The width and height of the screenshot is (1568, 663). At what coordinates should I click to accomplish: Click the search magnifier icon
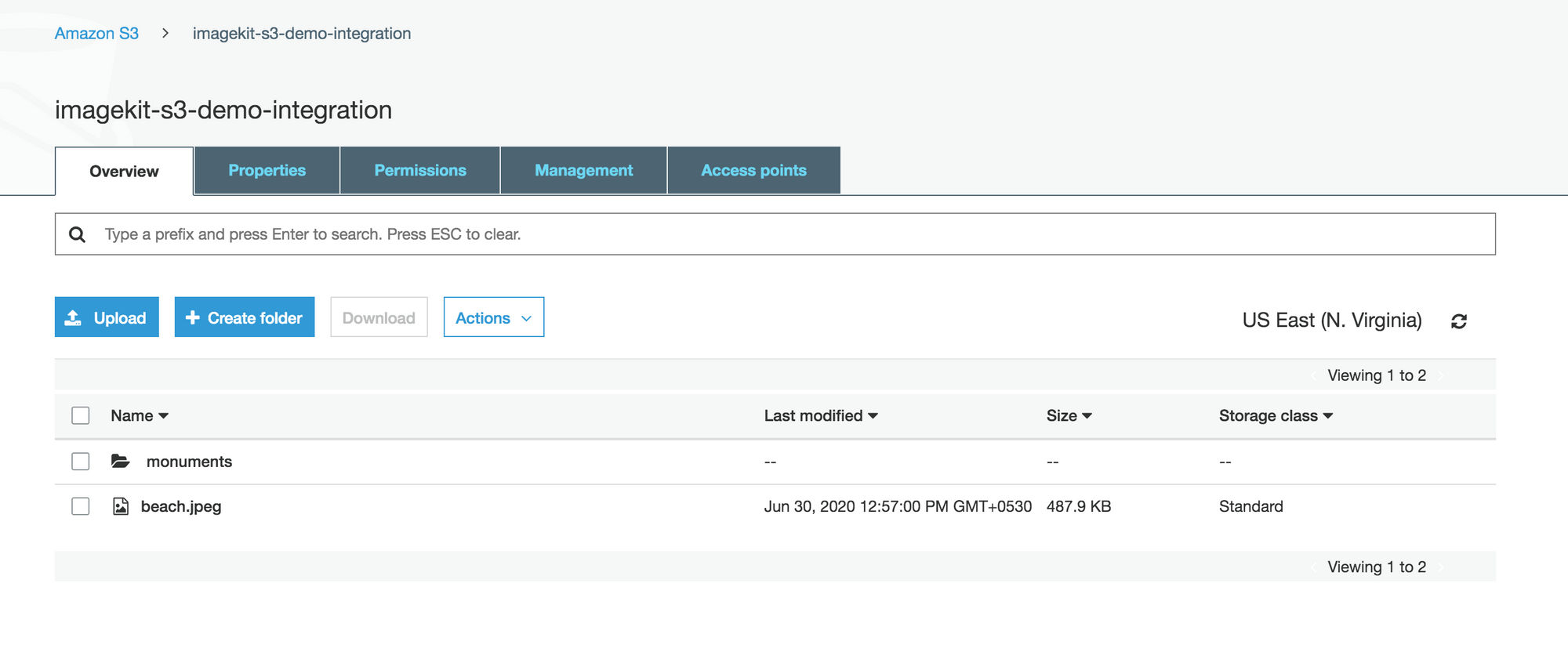click(77, 234)
